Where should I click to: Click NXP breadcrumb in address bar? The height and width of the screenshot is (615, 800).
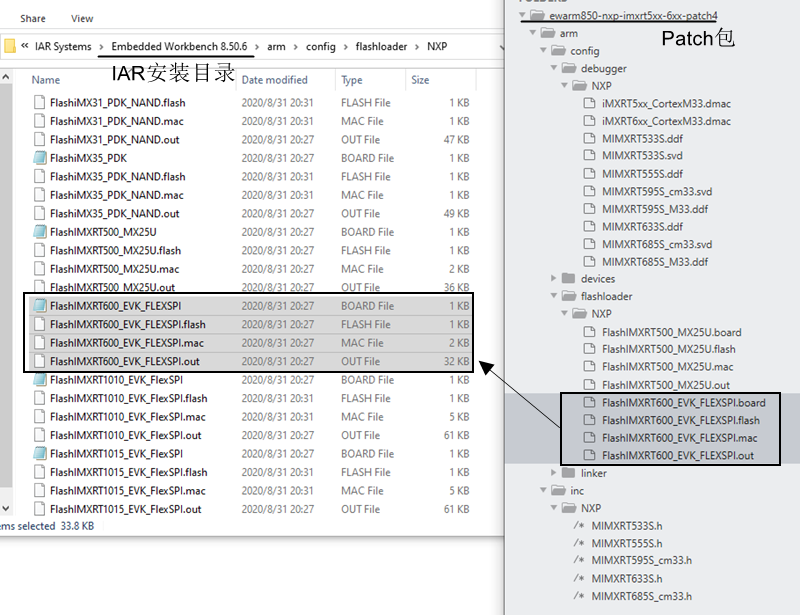tap(437, 46)
